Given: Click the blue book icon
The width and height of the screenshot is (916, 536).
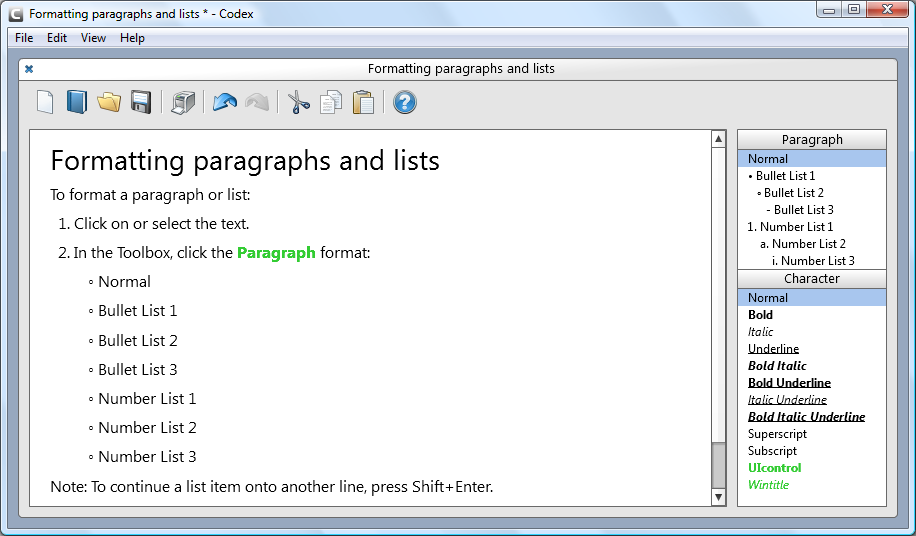Looking at the screenshot, I should [x=77, y=102].
